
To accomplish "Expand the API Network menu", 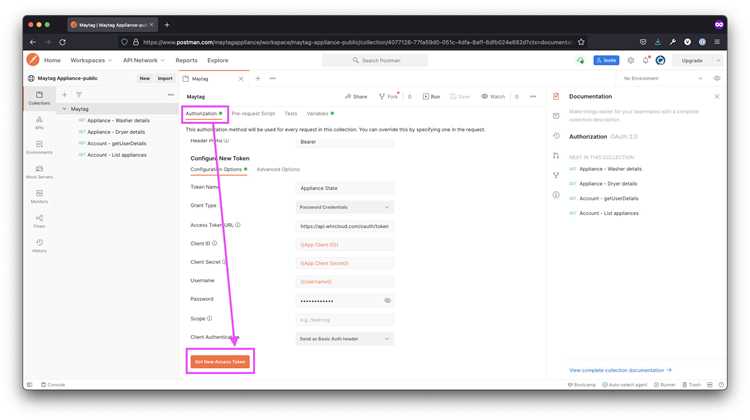I will 143,60.
